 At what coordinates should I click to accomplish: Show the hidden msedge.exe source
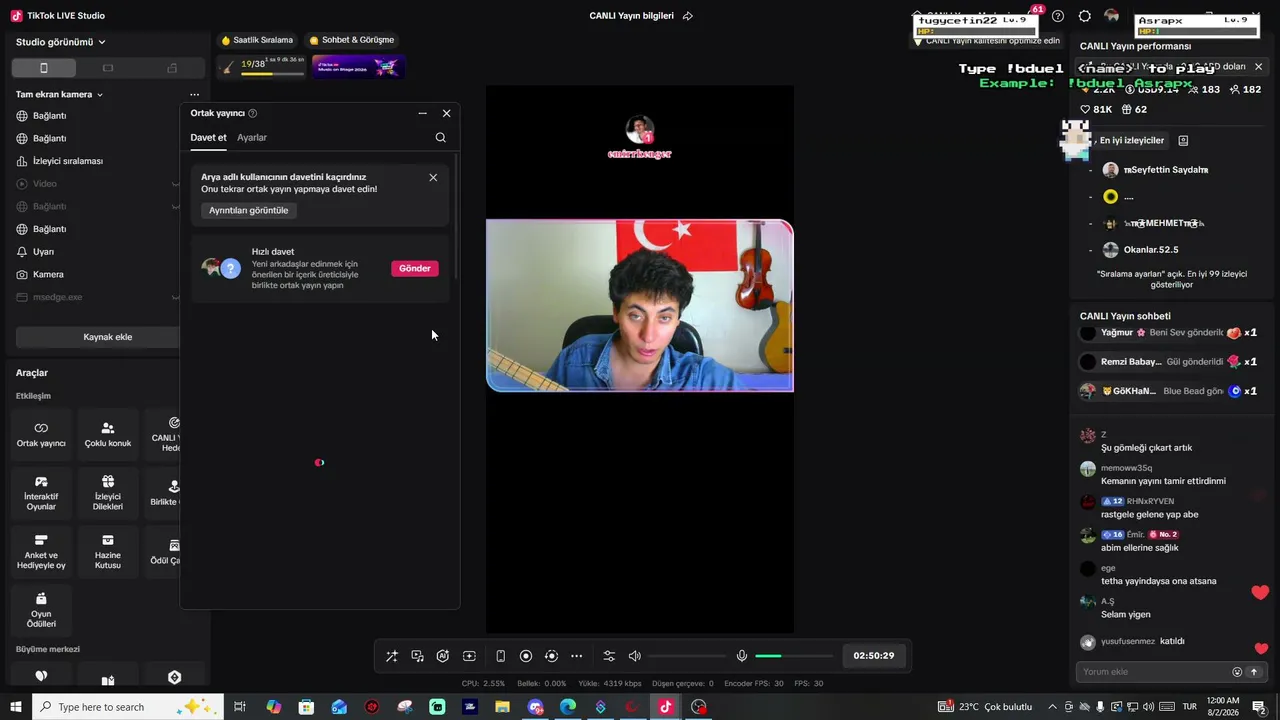pos(175,297)
